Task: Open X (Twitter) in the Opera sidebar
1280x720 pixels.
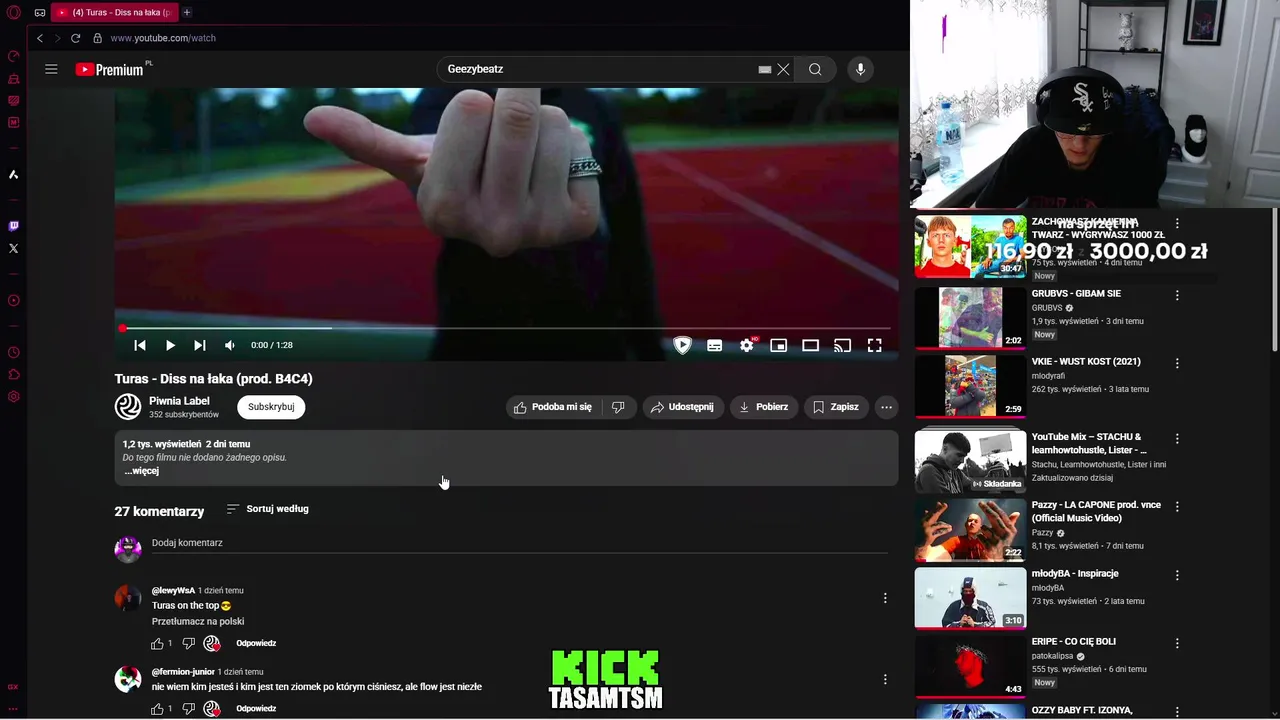Action: [13, 248]
